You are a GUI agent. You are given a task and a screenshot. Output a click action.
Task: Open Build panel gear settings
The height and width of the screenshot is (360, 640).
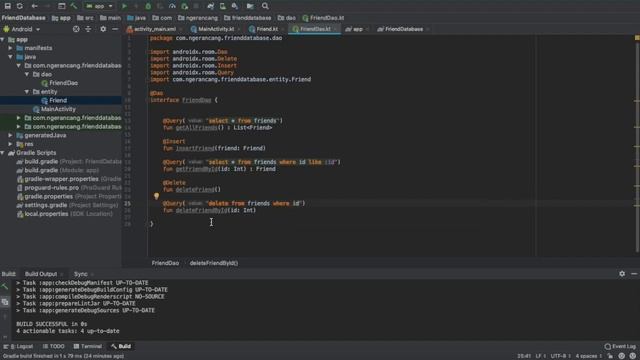(x=622, y=273)
